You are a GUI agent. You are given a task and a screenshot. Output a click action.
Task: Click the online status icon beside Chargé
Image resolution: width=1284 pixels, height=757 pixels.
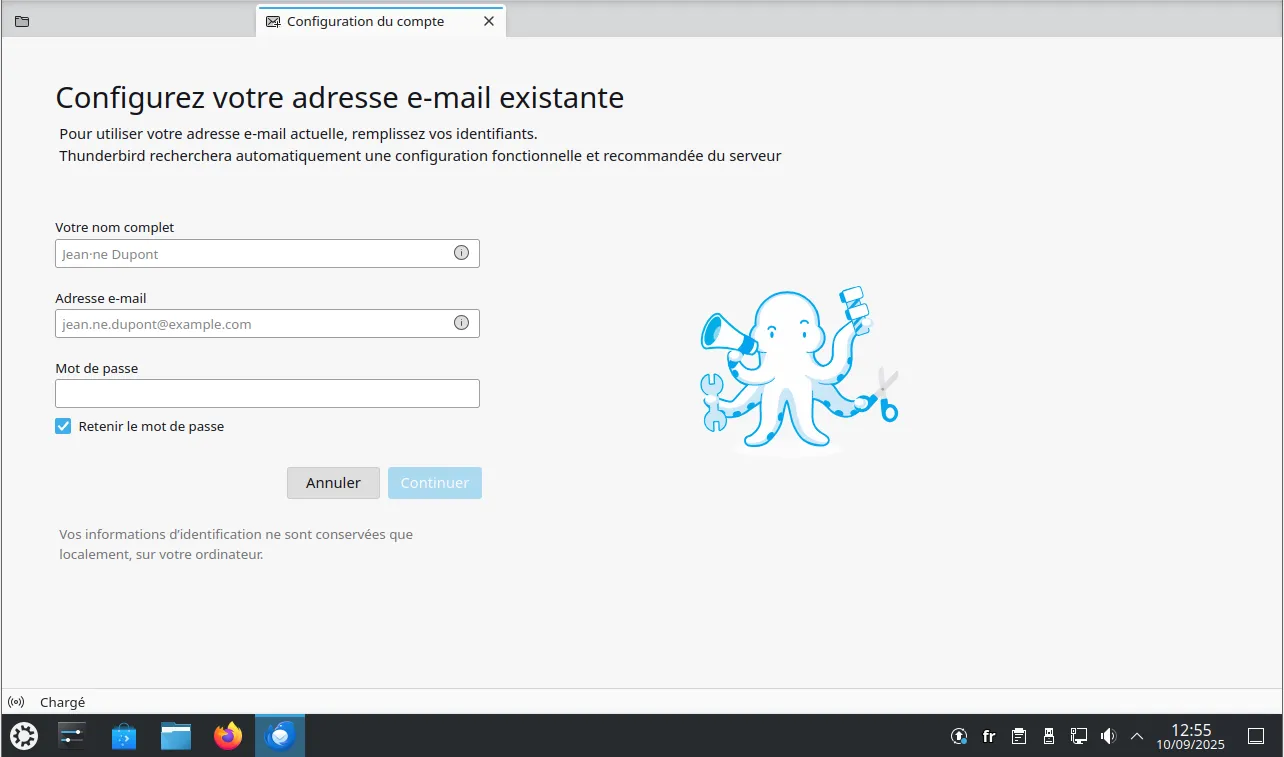(16, 702)
